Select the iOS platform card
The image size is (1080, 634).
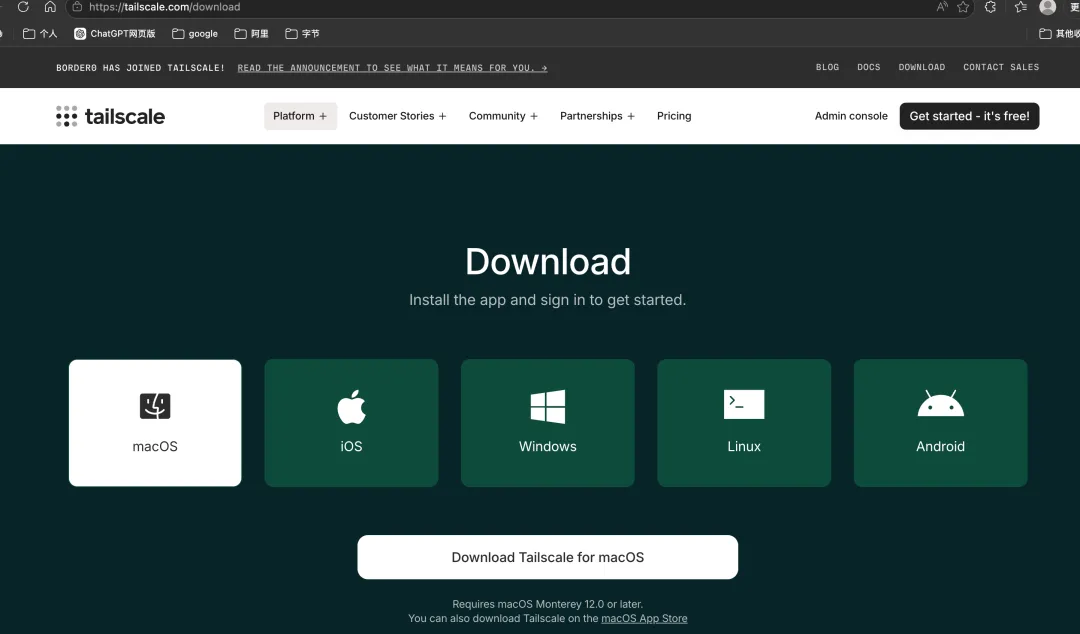[x=351, y=422]
